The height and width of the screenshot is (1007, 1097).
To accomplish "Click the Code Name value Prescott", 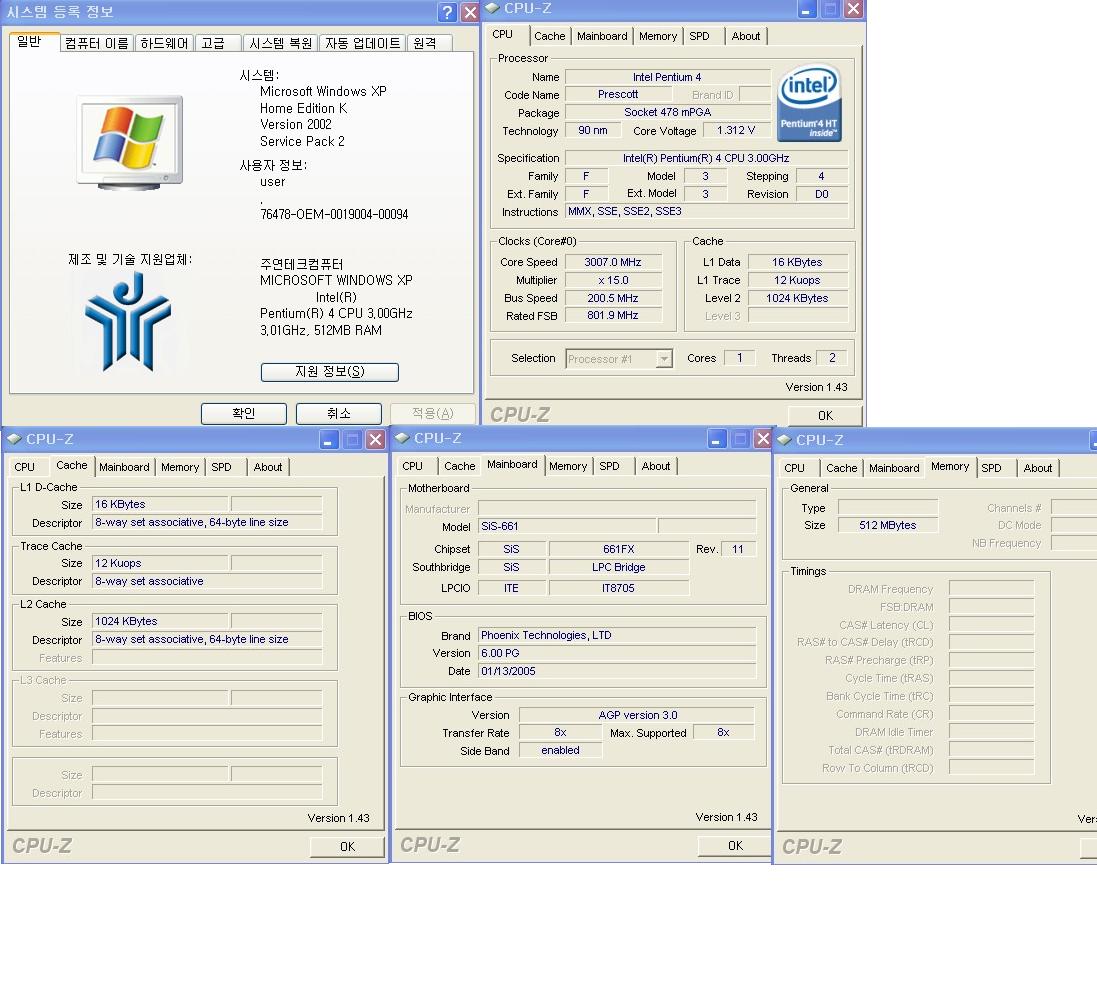I will tap(618, 94).
